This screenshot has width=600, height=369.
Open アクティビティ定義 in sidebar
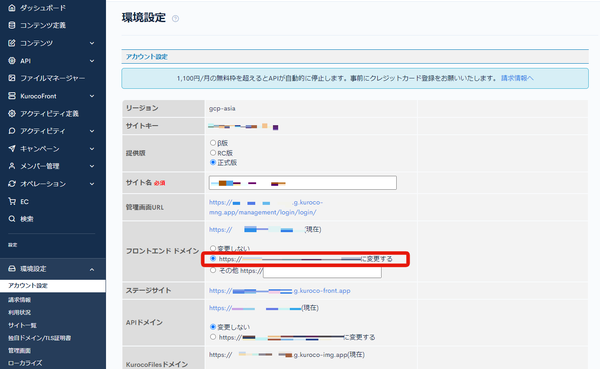tap(49, 114)
